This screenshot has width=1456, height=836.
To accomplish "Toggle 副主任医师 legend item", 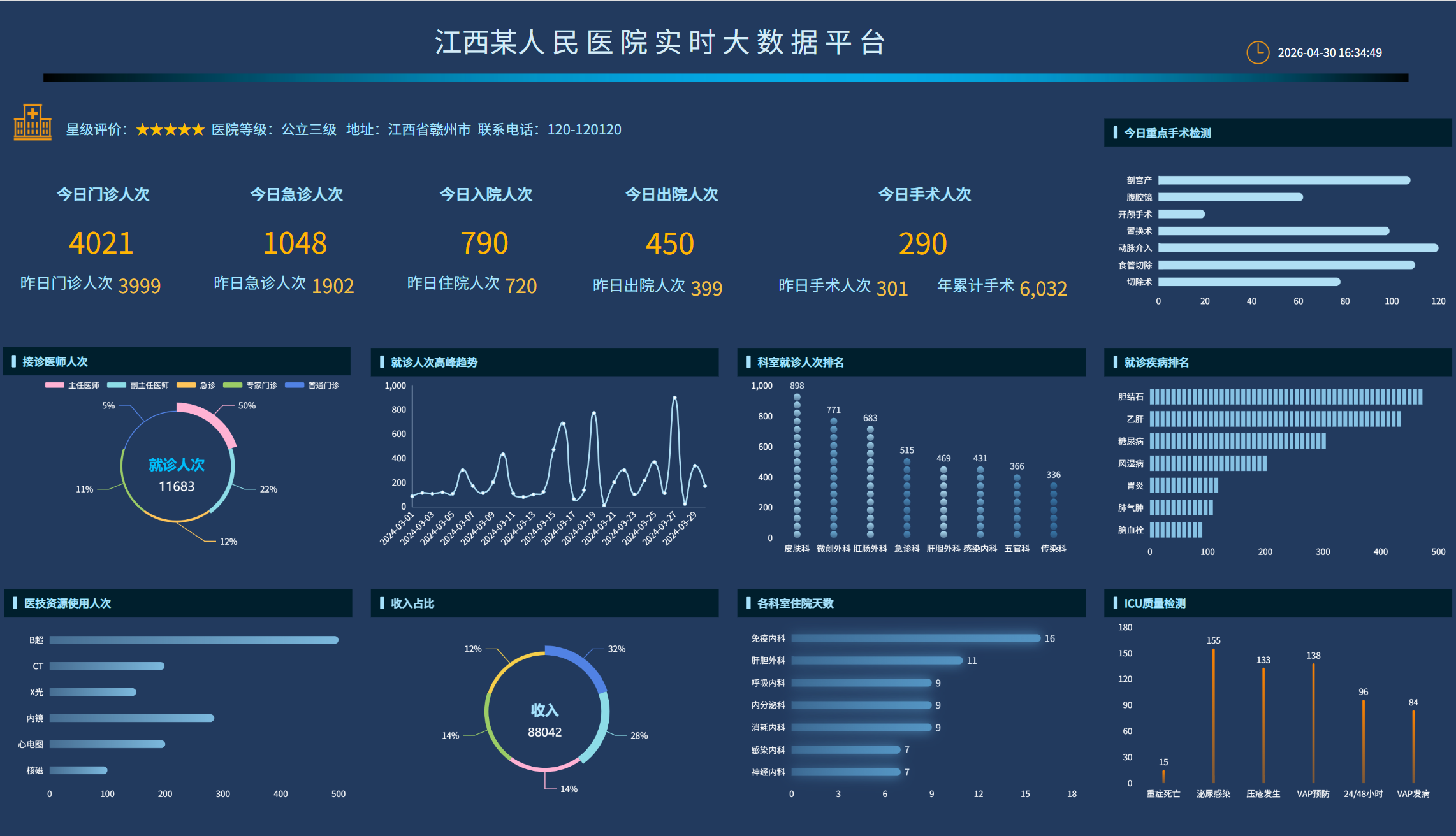I will (138, 386).
